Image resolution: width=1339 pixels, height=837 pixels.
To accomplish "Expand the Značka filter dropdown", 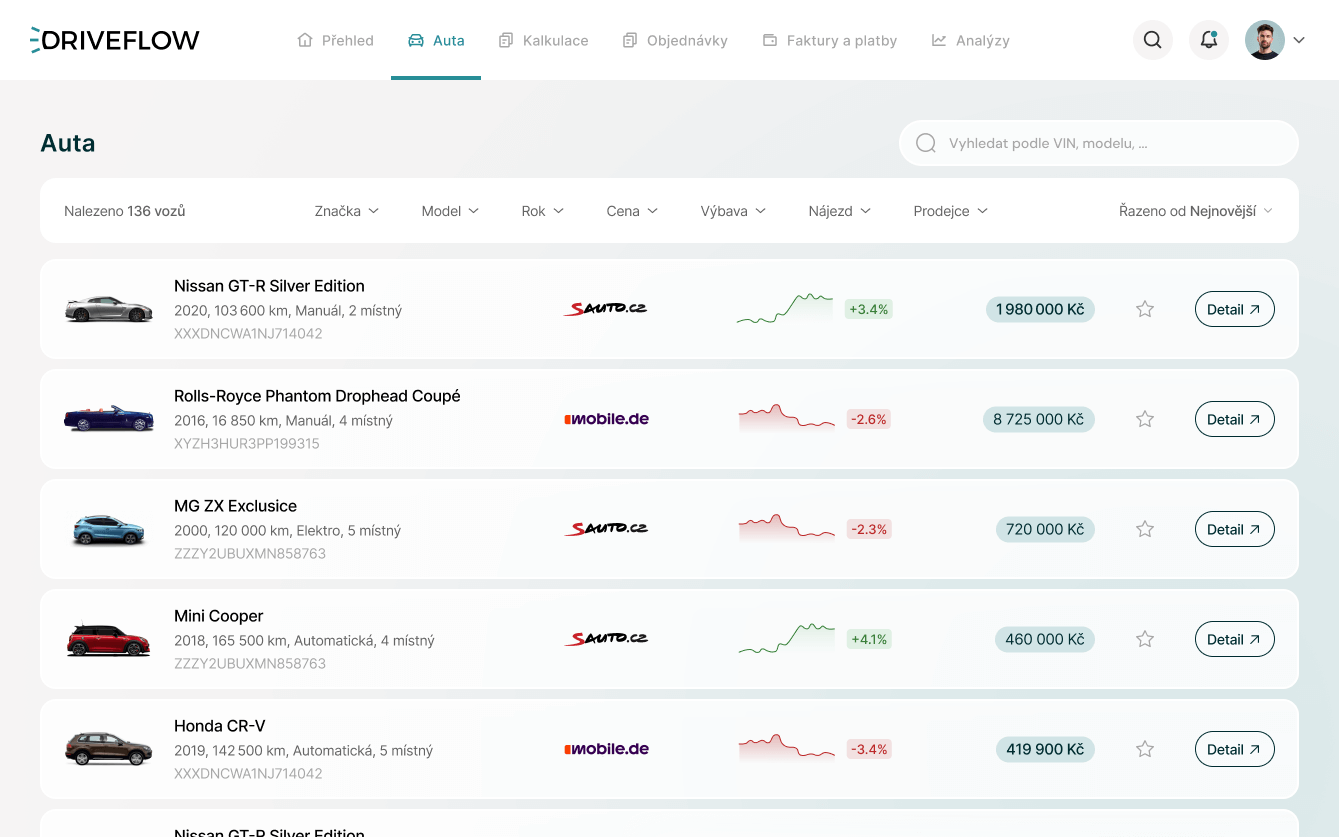I will tap(346, 211).
